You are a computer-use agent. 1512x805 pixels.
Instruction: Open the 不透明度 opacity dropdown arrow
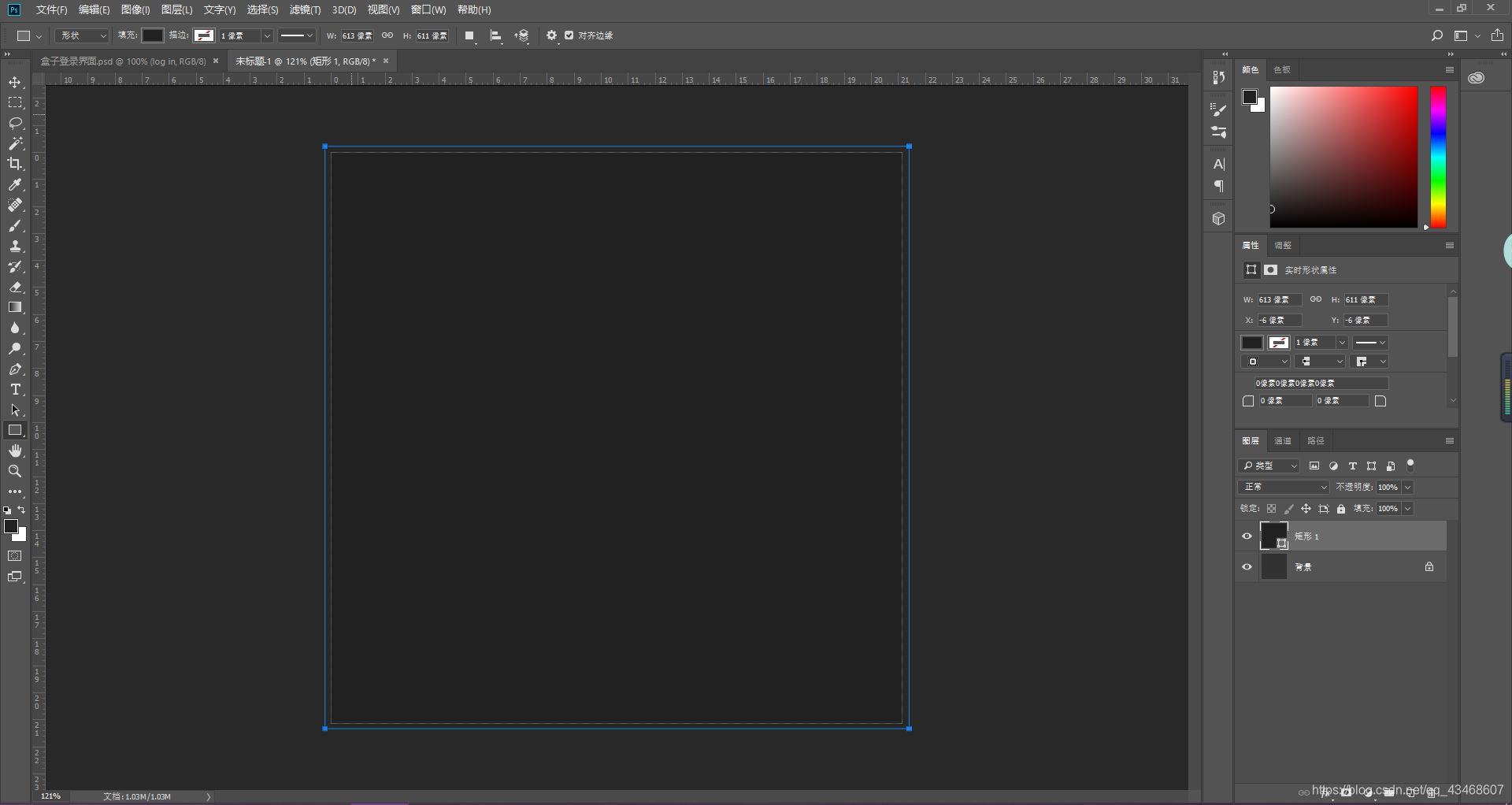pyautogui.click(x=1408, y=488)
